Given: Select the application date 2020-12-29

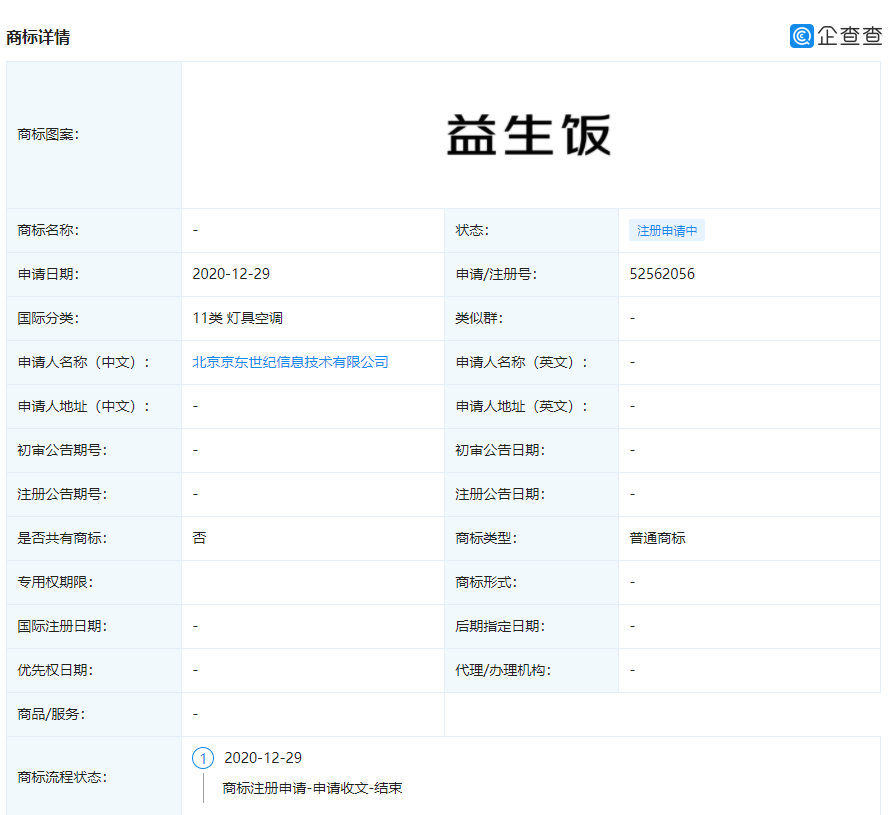Looking at the screenshot, I should (230, 274).
